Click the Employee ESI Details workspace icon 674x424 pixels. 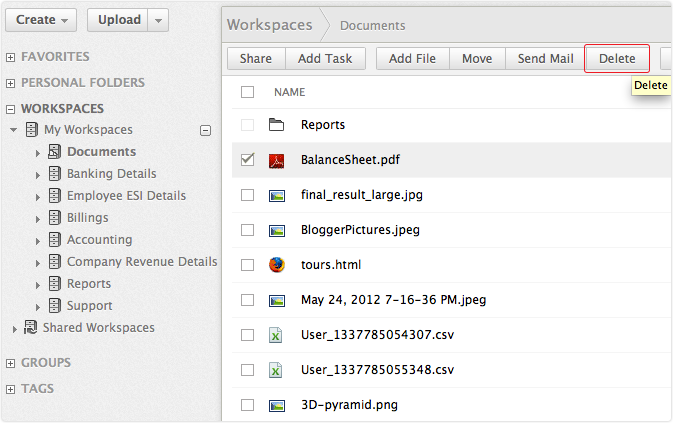[x=54, y=195]
